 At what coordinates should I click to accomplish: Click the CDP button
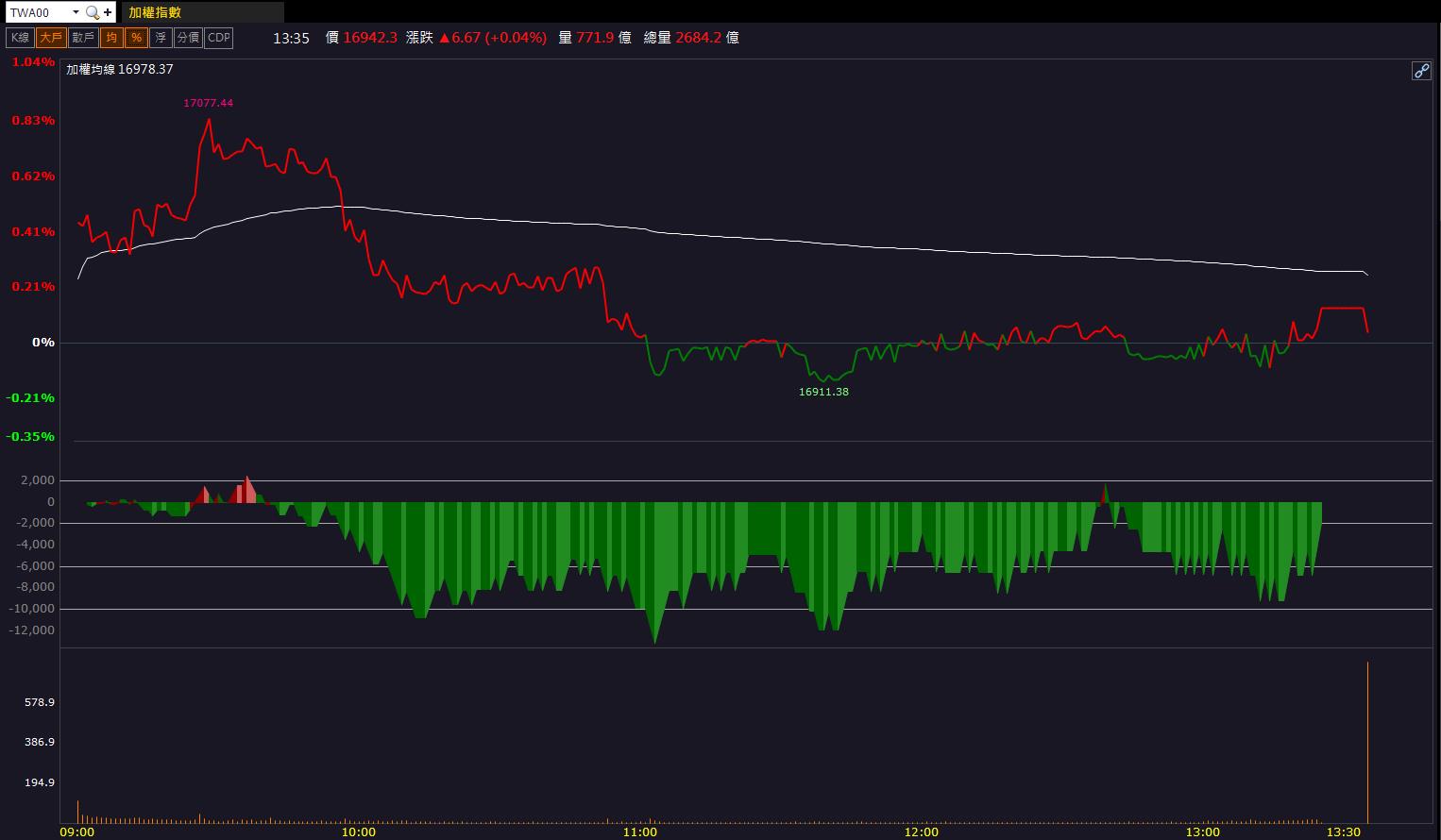[218, 38]
